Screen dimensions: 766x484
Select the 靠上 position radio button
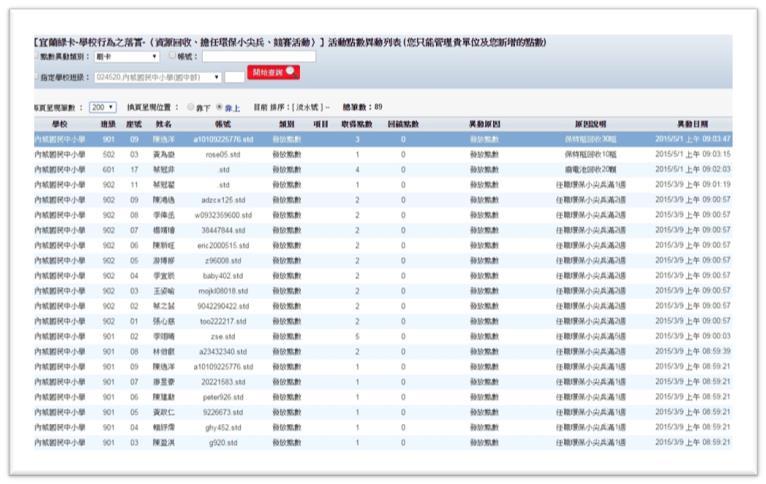coord(220,106)
